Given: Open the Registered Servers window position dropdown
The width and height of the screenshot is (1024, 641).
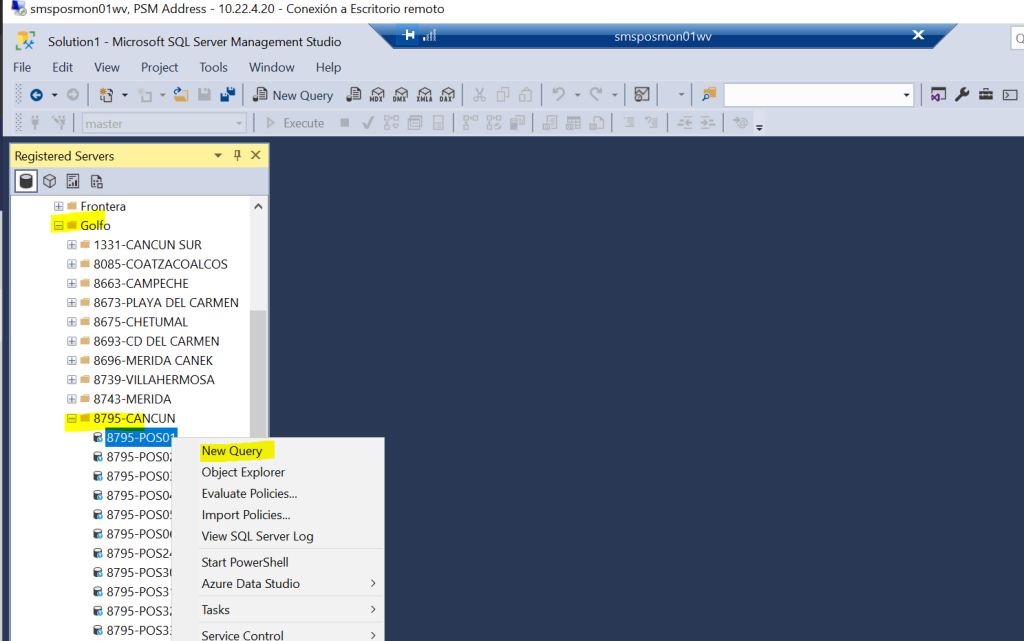Looking at the screenshot, I should point(218,155).
